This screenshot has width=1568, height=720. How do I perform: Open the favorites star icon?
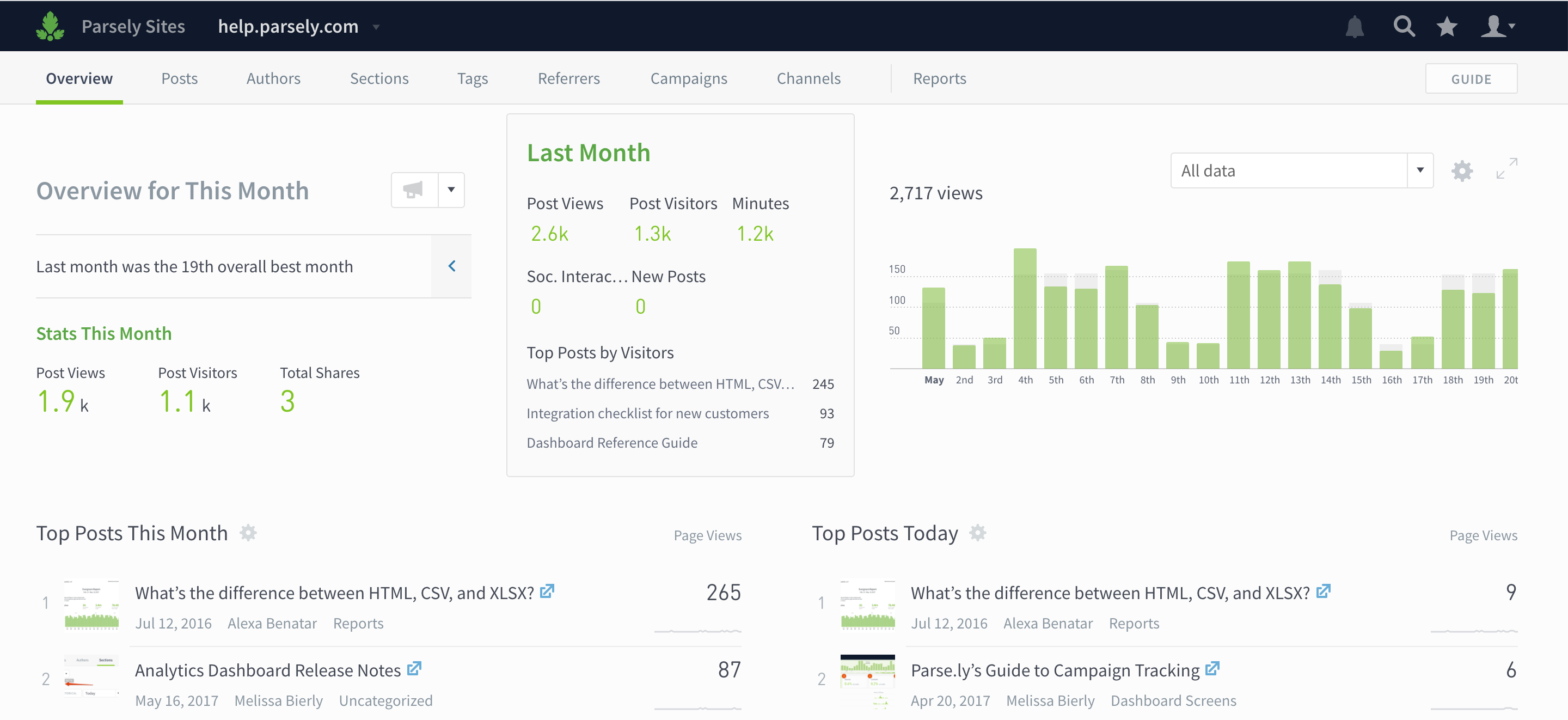[x=1447, y=26]
